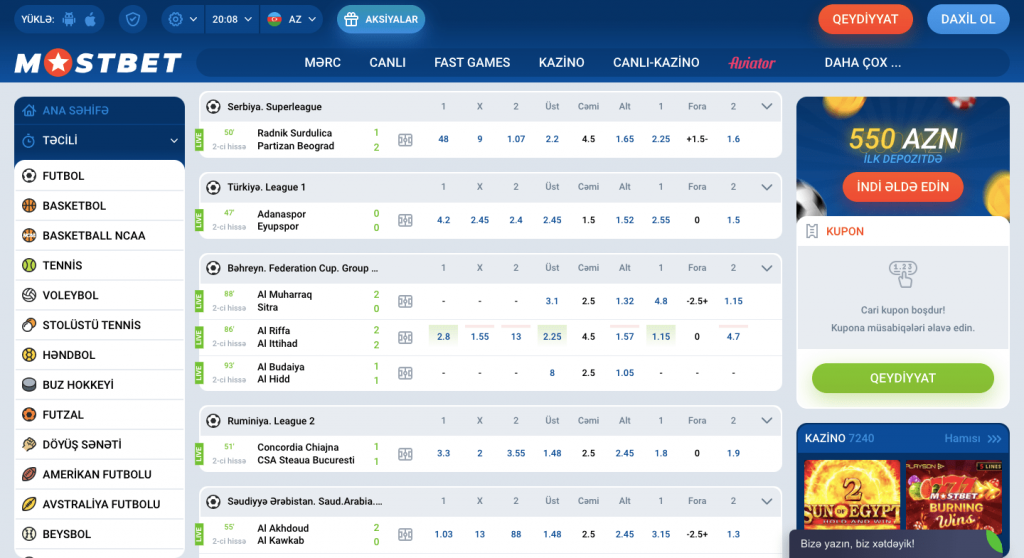Select AMERİKAN FUTBOLU in the sidebar
1024x558 pixels.
click(99, 474)
